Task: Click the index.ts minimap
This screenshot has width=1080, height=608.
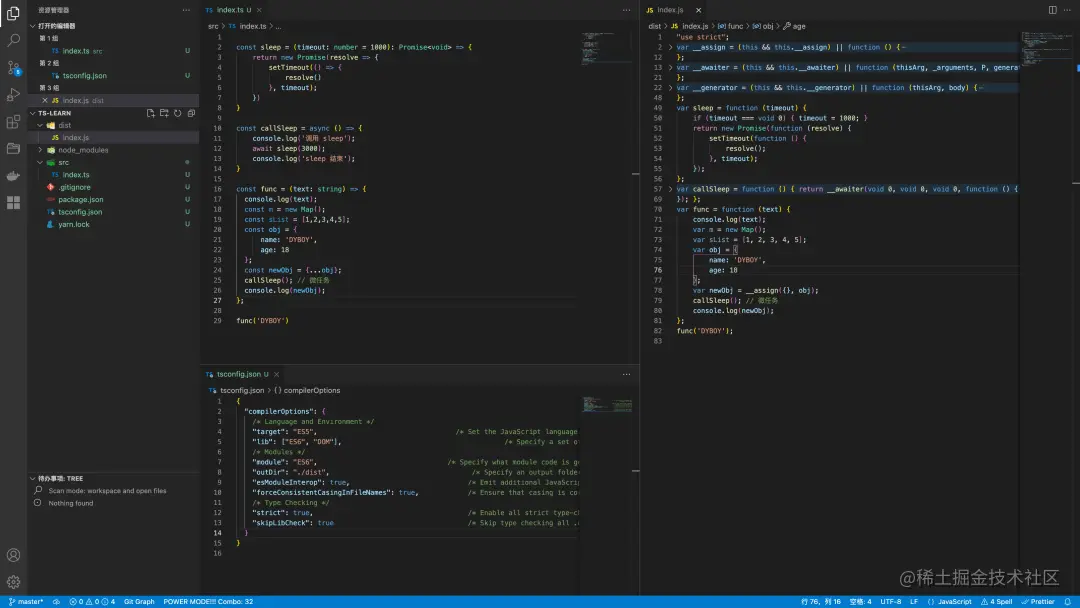Action: 606,48
